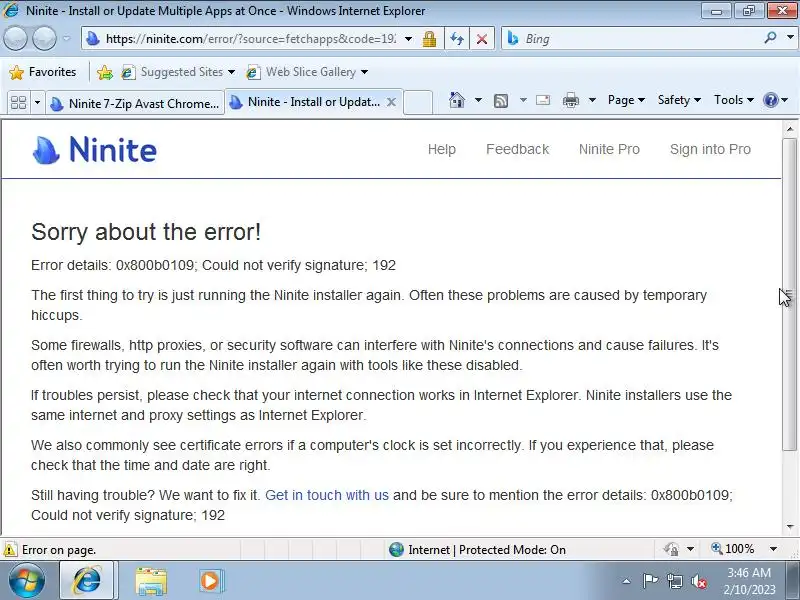This screenshot has width=800, height=600.
Task: Click the Sorry about the error heading
Action: coord(146,232)
